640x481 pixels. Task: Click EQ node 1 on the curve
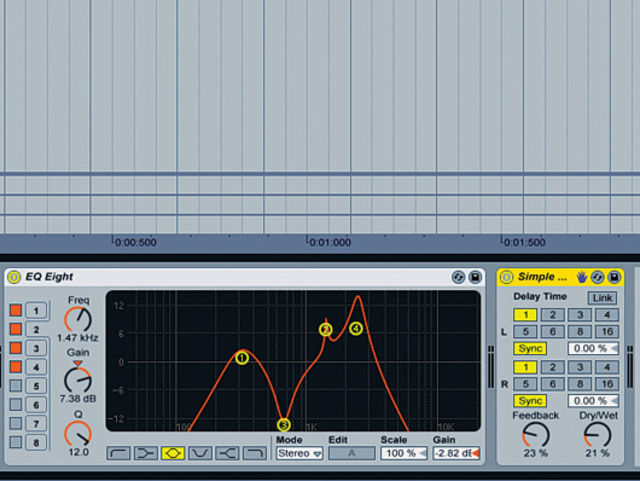[242, 358]
